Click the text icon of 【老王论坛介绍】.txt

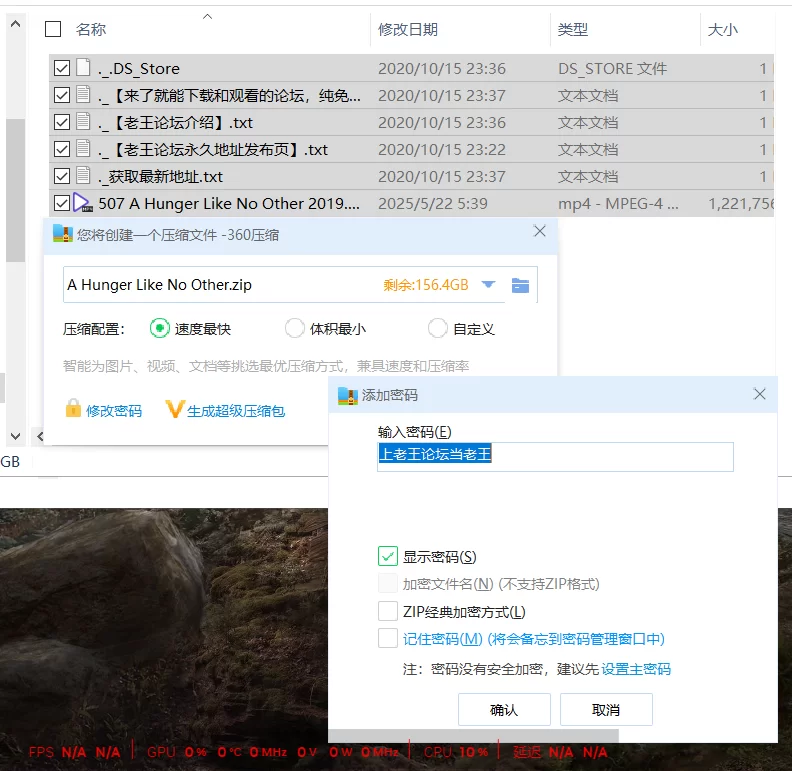click(83, 121)
